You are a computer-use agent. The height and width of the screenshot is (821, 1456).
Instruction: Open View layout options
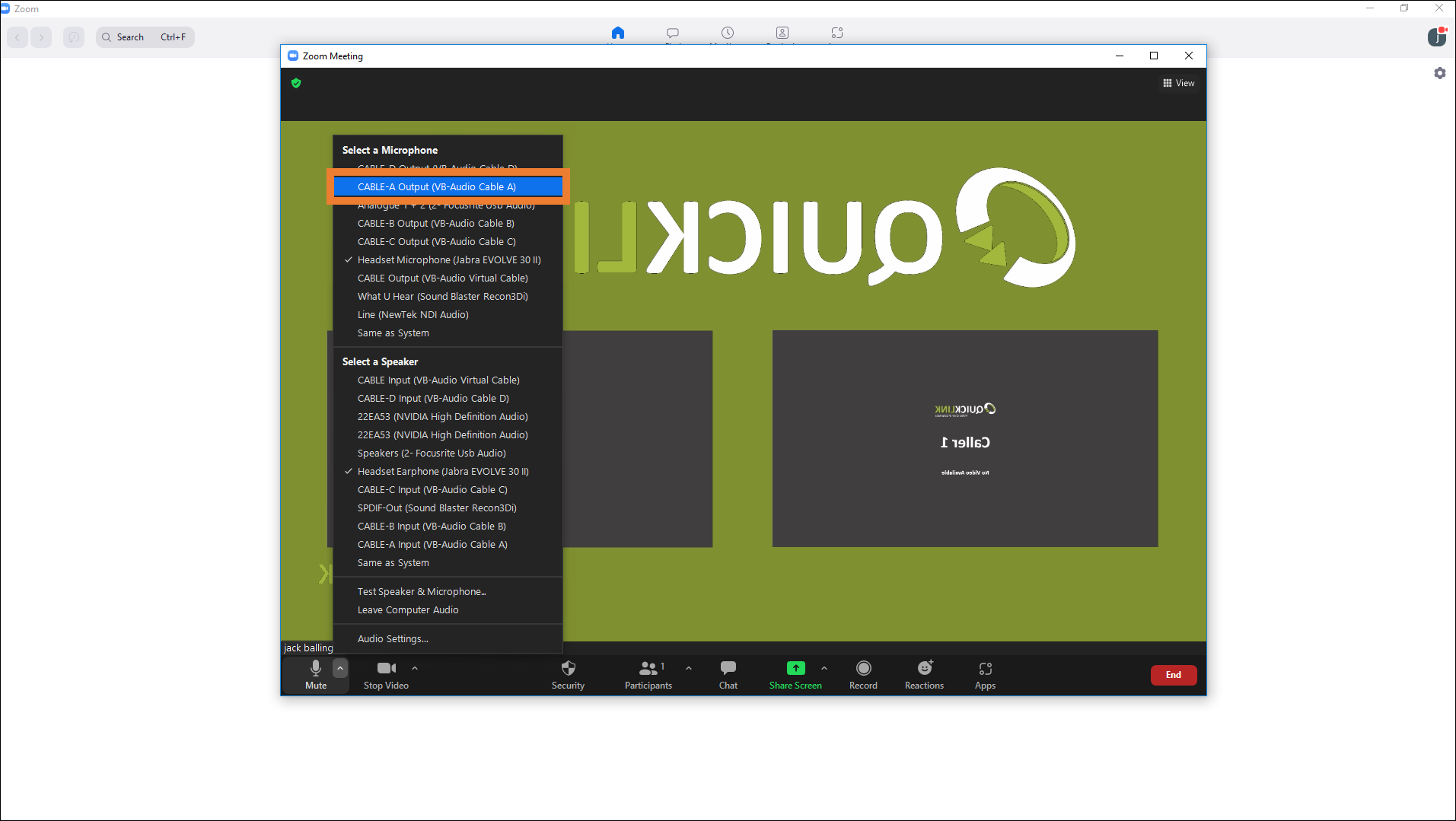(x=1179, y=83)
